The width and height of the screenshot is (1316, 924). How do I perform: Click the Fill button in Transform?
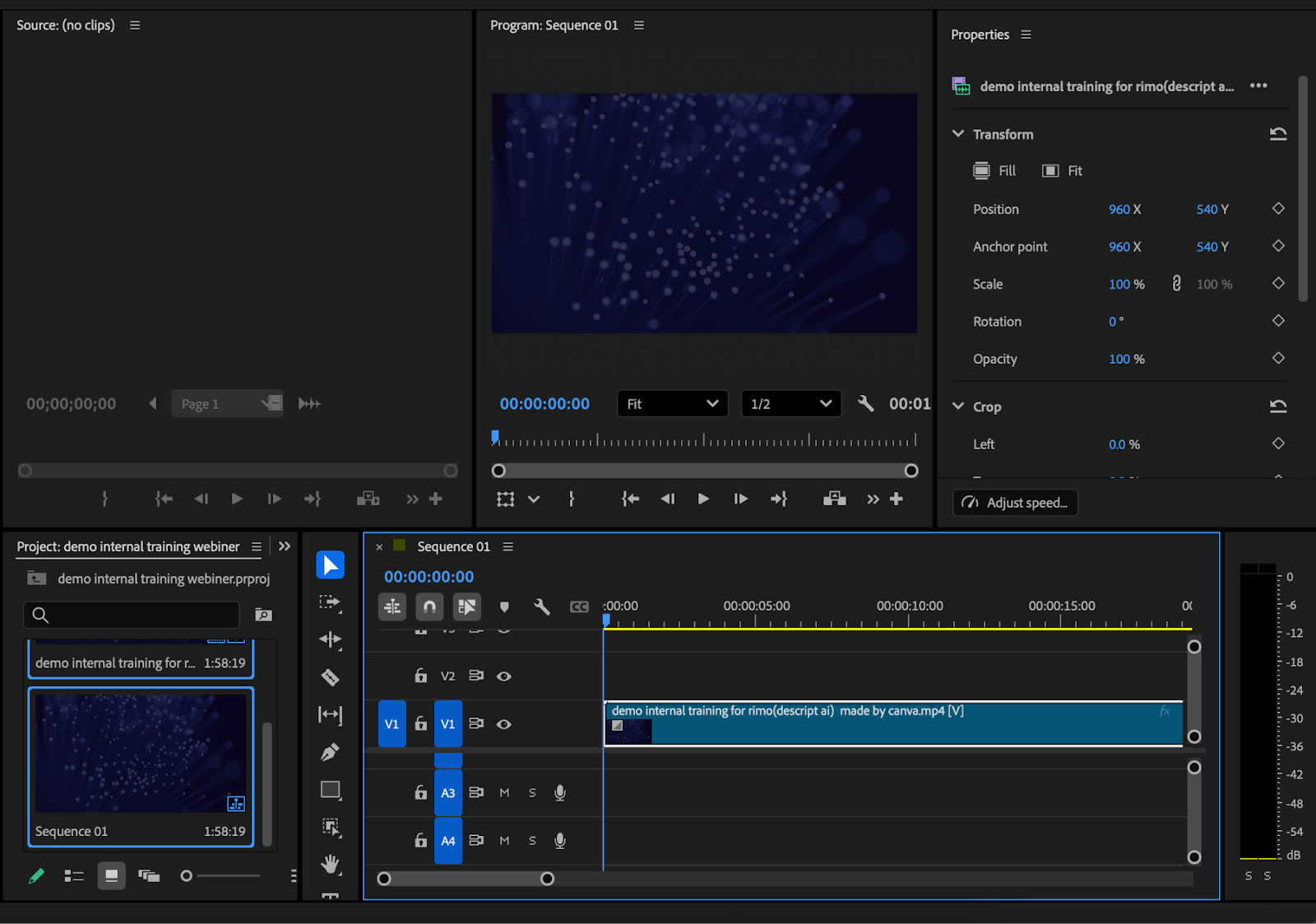[995, 171]
